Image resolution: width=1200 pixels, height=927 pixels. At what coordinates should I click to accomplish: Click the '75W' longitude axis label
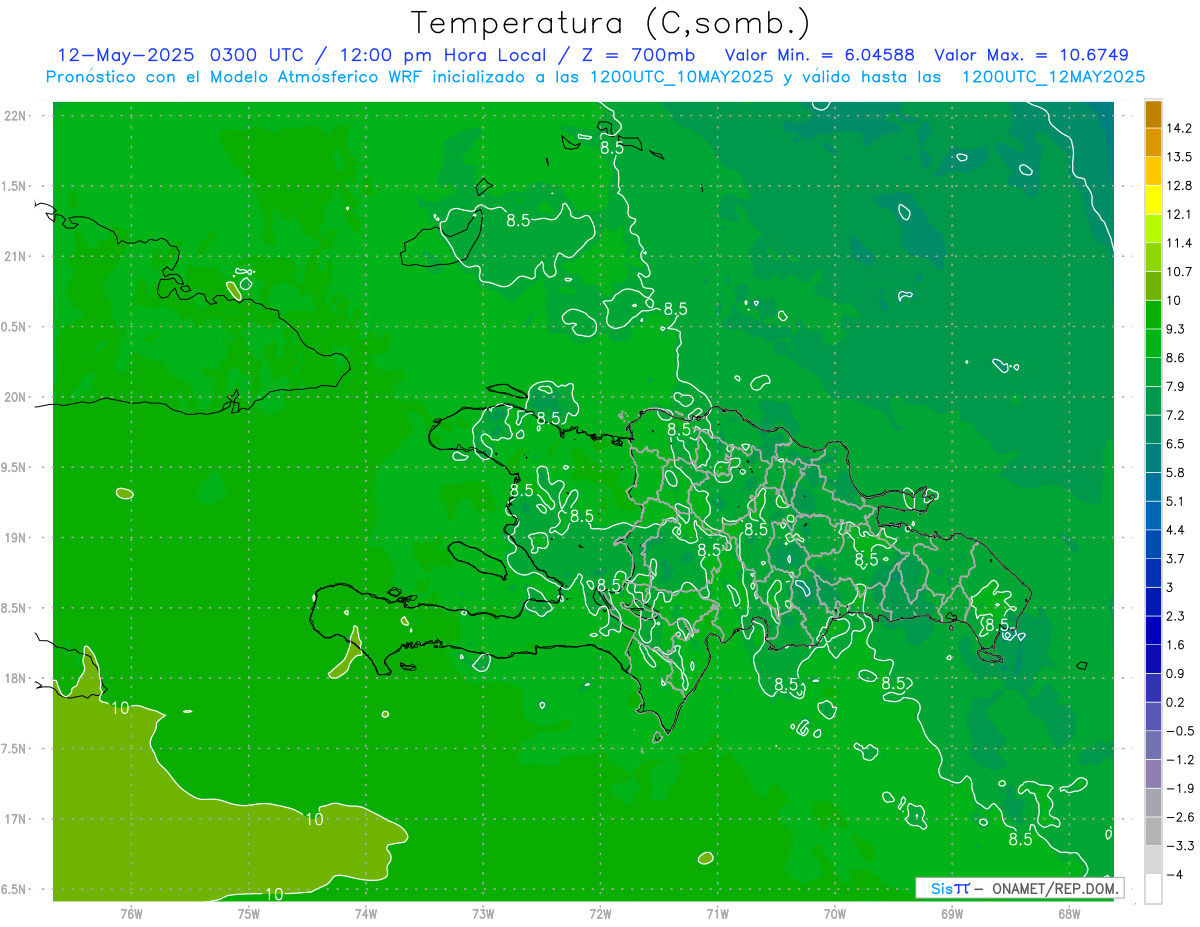click(249, 913)
